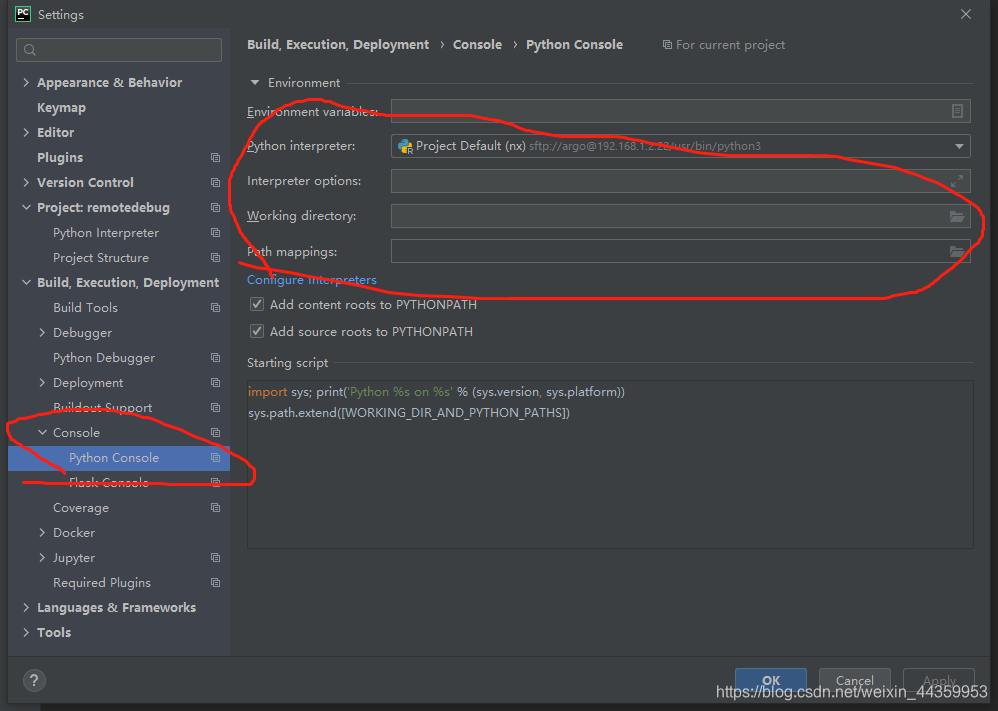Click the Interpreter options input field
The width and height of the screenshot is (998, 711).
pos(680,181)
